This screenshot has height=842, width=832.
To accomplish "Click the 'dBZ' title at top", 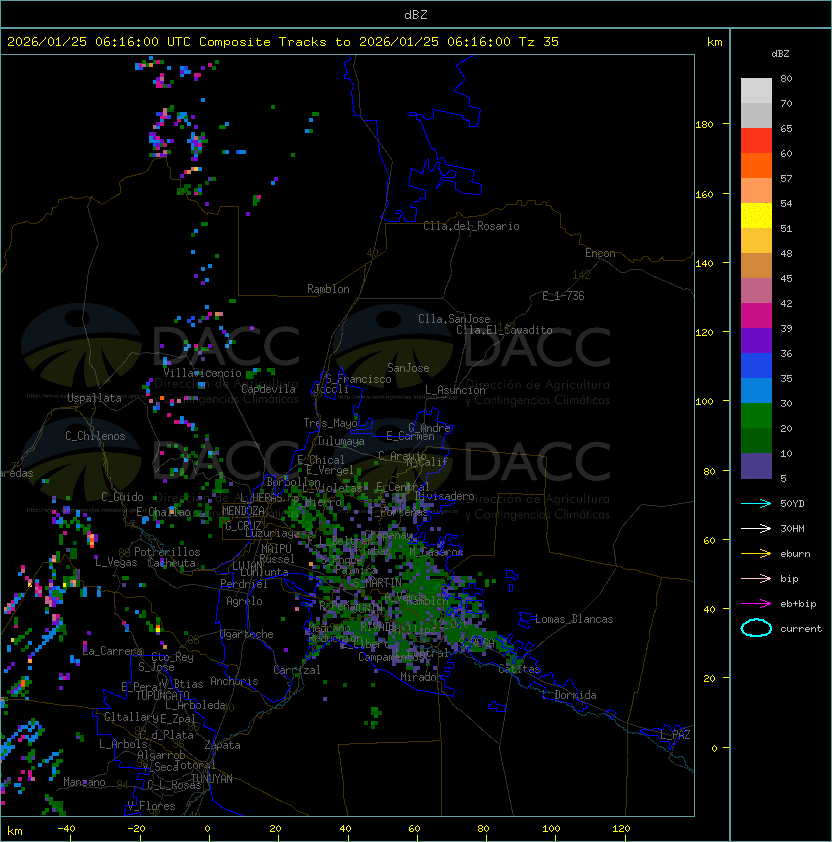I will click(416, 15).
